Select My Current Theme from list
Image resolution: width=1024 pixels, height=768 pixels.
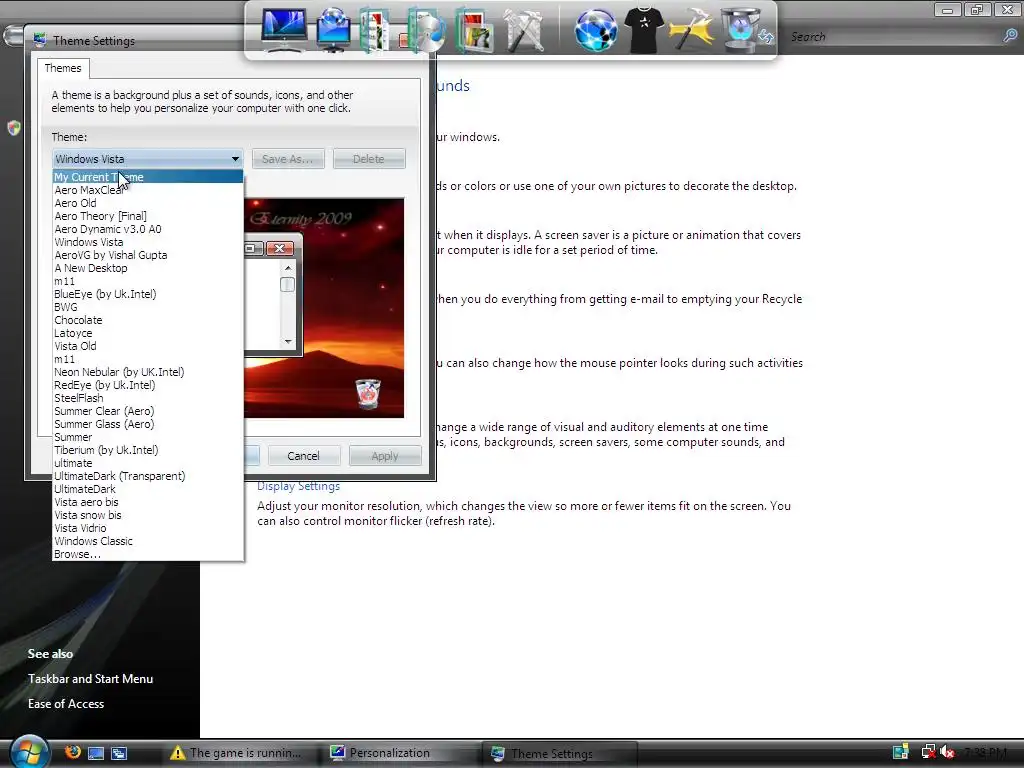click(148, 177)
